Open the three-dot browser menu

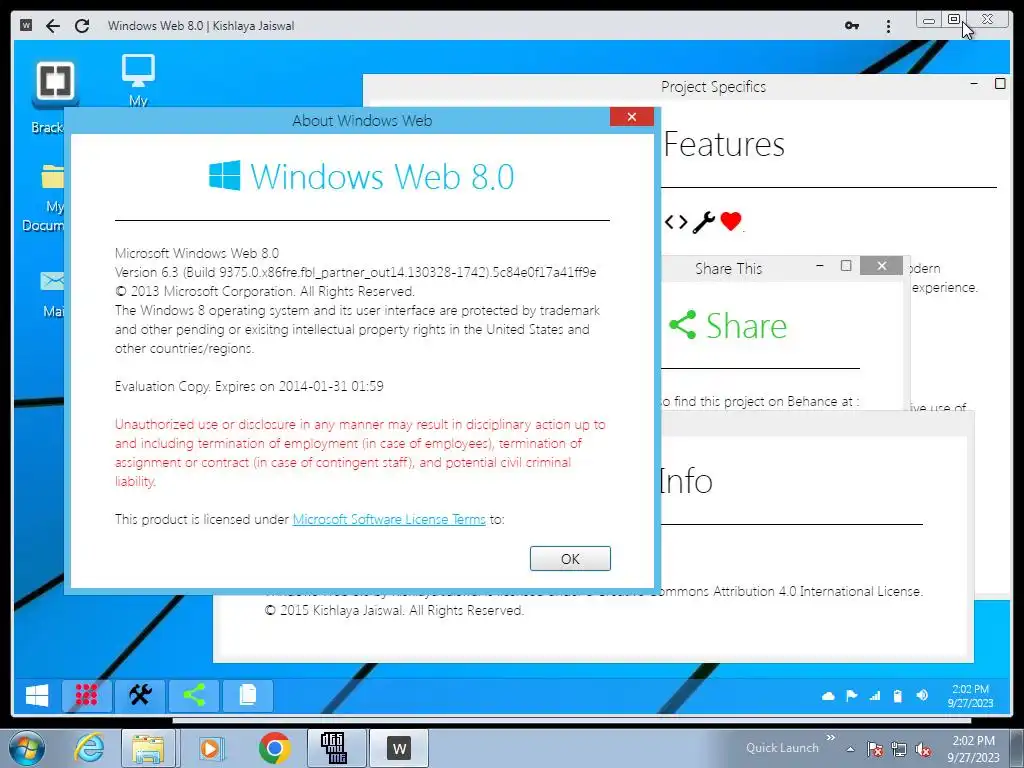(888, 26)
